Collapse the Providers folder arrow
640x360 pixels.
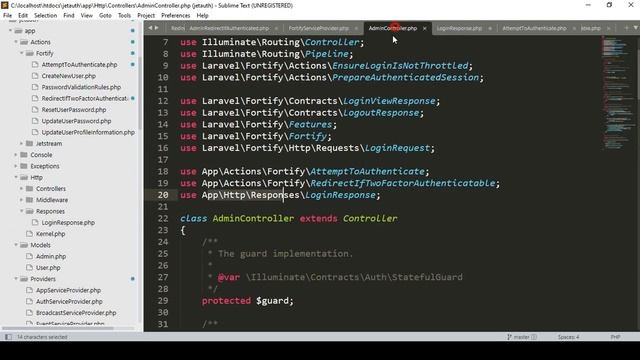16,279
